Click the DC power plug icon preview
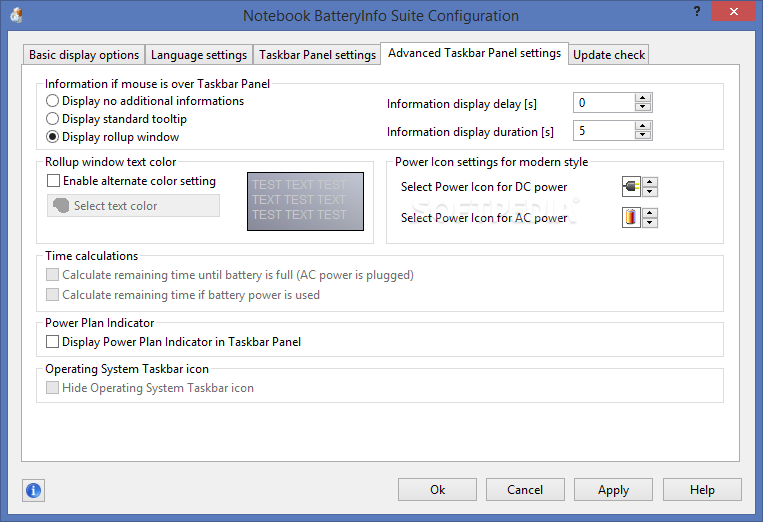This screenshot has width=763, height=522. tap(631, 187)
